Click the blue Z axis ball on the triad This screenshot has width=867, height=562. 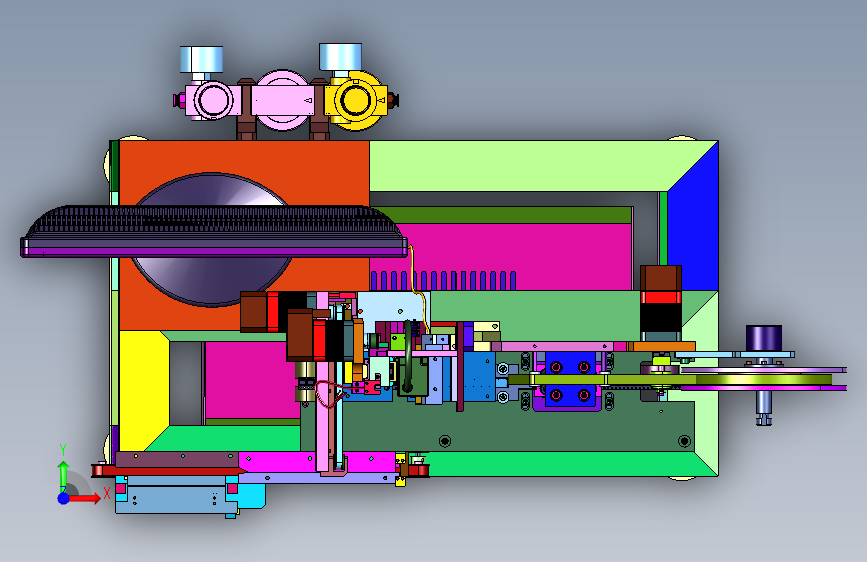[x=63, y=498]
